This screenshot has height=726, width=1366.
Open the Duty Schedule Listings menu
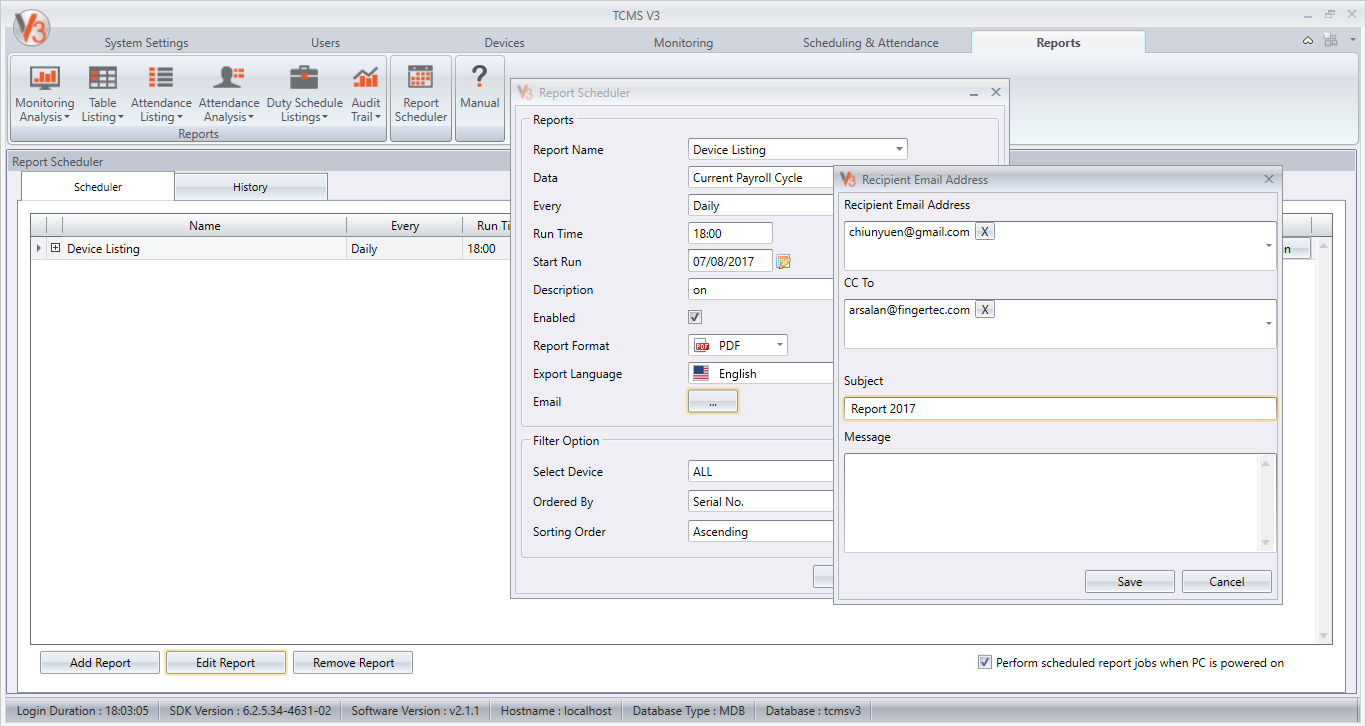(304, 93)
